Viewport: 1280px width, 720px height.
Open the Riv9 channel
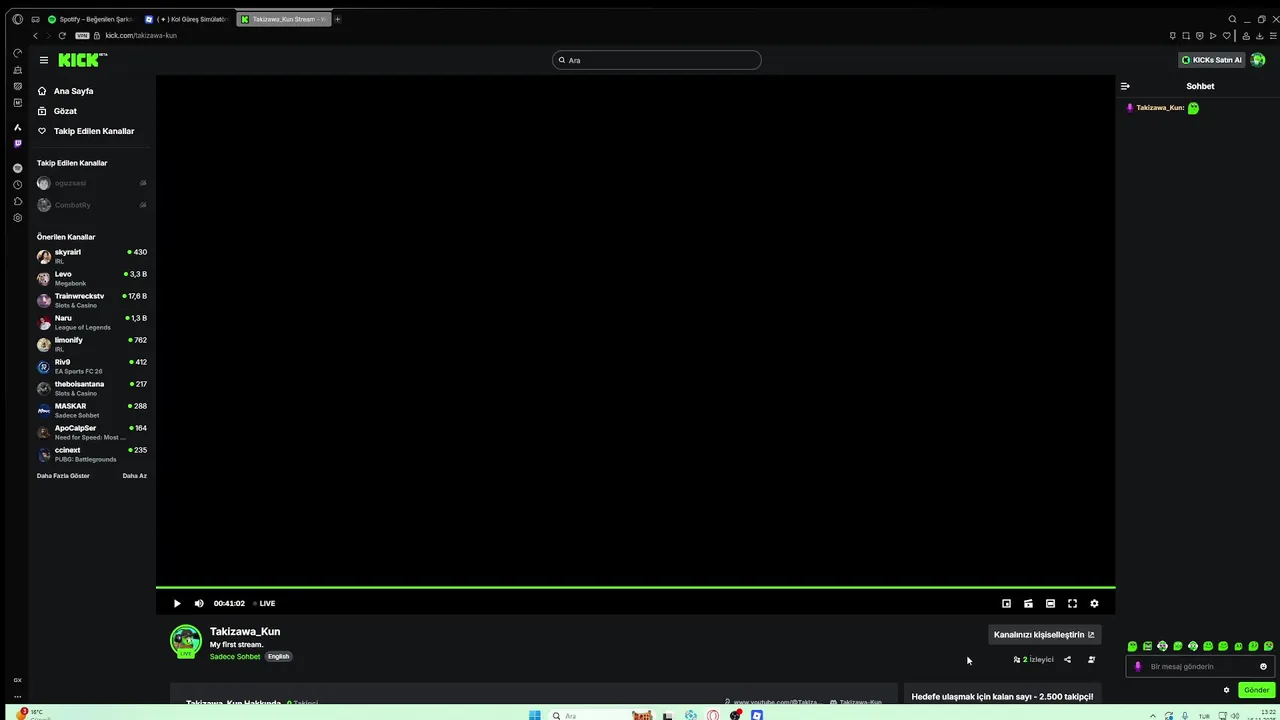pos(92,366)
